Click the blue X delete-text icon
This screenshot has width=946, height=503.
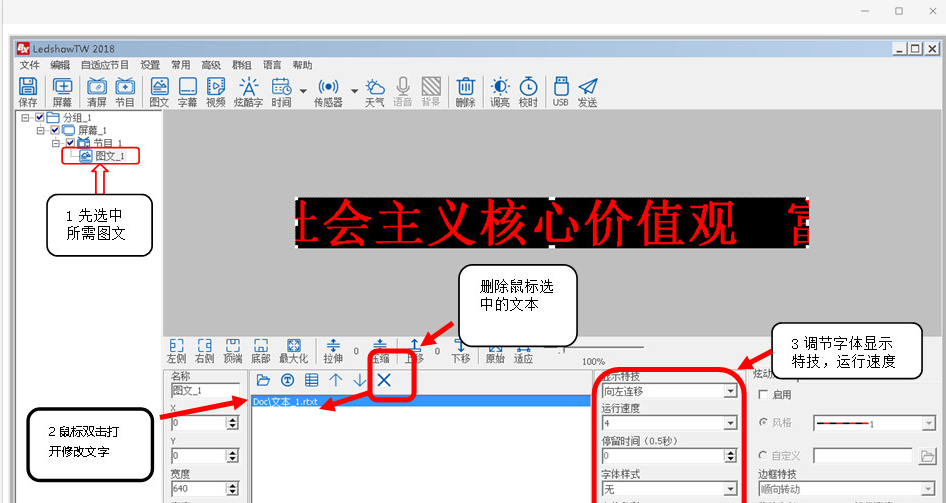click(x=383, y=380)
